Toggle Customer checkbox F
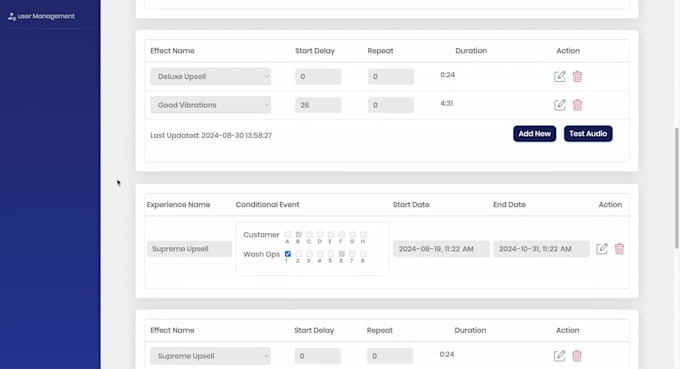680x369 pixels. point(342,235)
